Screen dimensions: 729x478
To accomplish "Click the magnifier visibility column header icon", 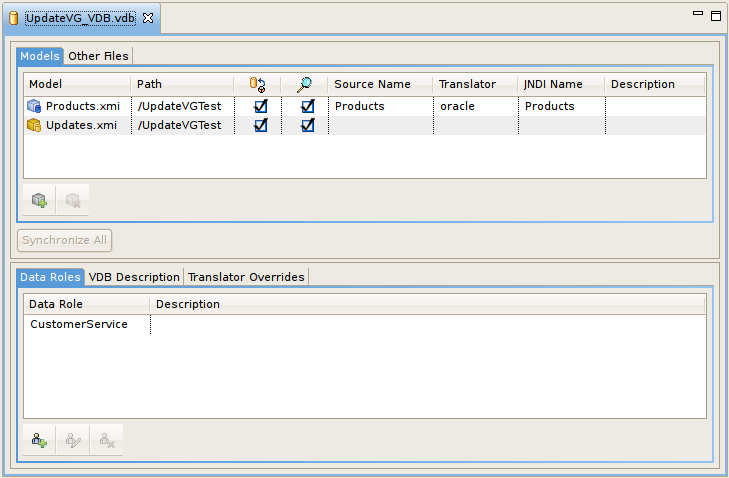I will tap(305, 85).
